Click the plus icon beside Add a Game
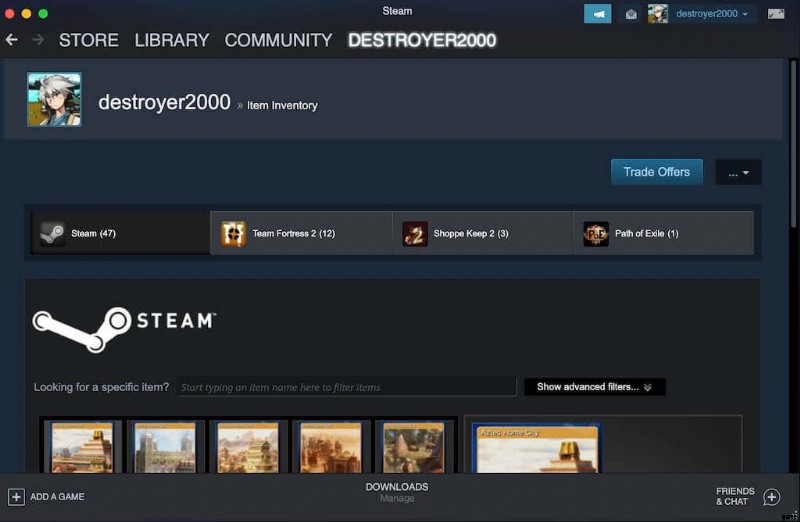The width and height of the screenshot is (800, 522). (16, 496)
